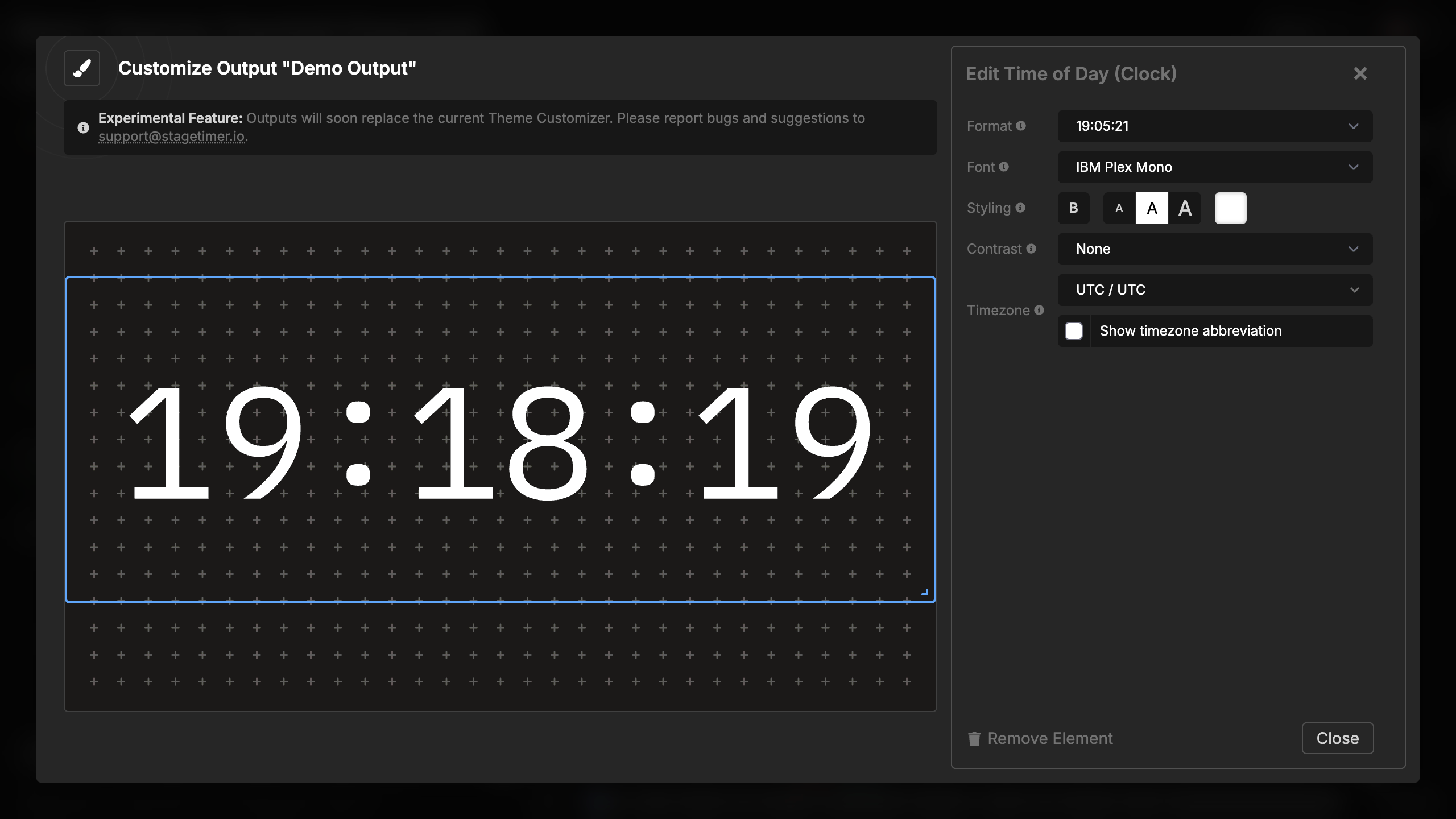Viewport: 1456px width, 819px height.
Task: Open the white text color swatch
Action: tap(1230, 208)
